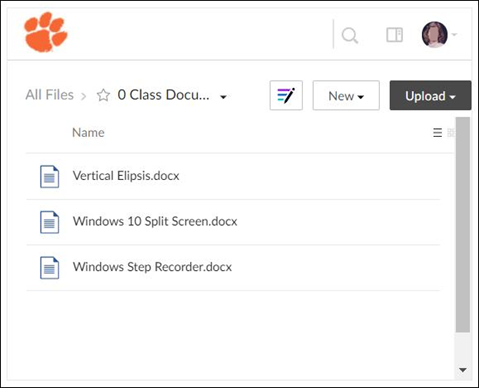Click the vertical scrollbar thumb
The image size is (480, 388).
click(463, 224)
